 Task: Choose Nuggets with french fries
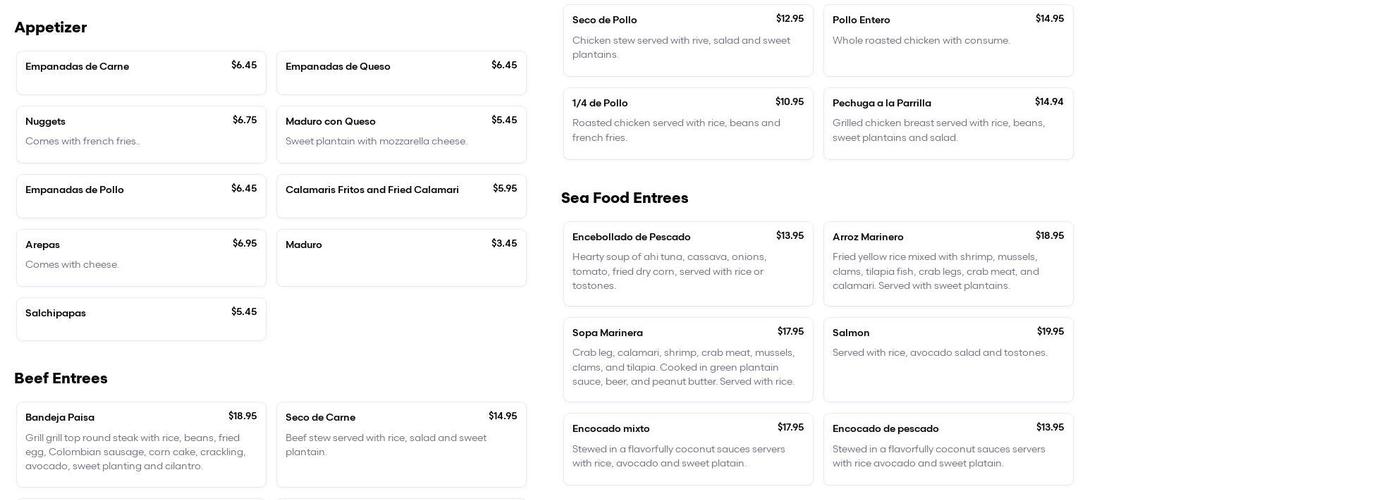click(x=141, y=134)
